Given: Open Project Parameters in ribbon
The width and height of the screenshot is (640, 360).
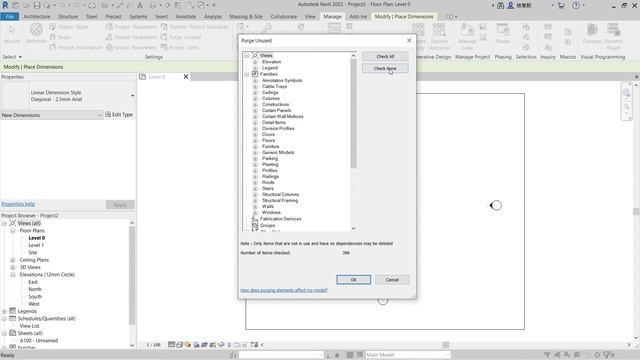Looking at the screenshot, I should tap(131, 27).
